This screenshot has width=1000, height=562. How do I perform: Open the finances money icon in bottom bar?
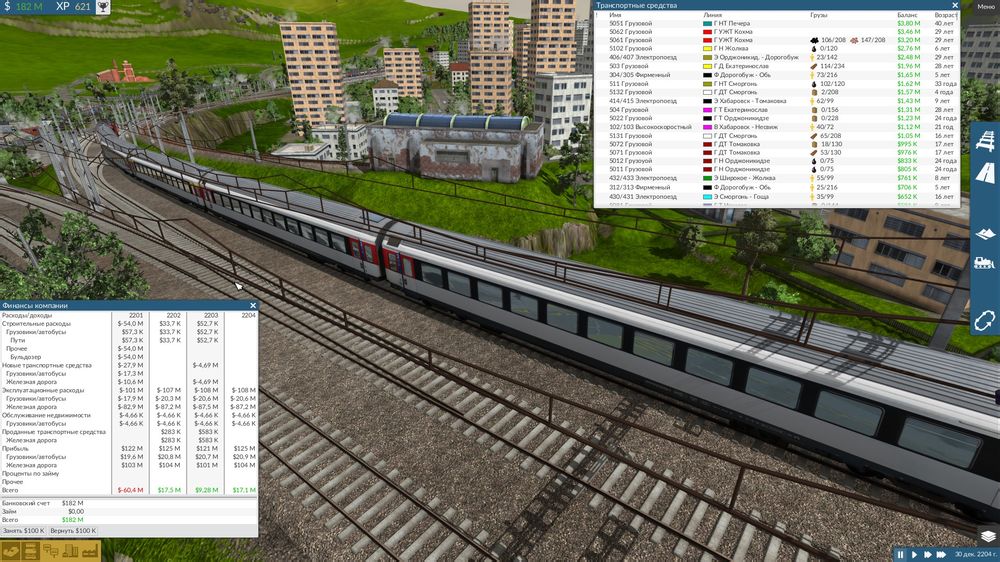(x=10, y=551)
